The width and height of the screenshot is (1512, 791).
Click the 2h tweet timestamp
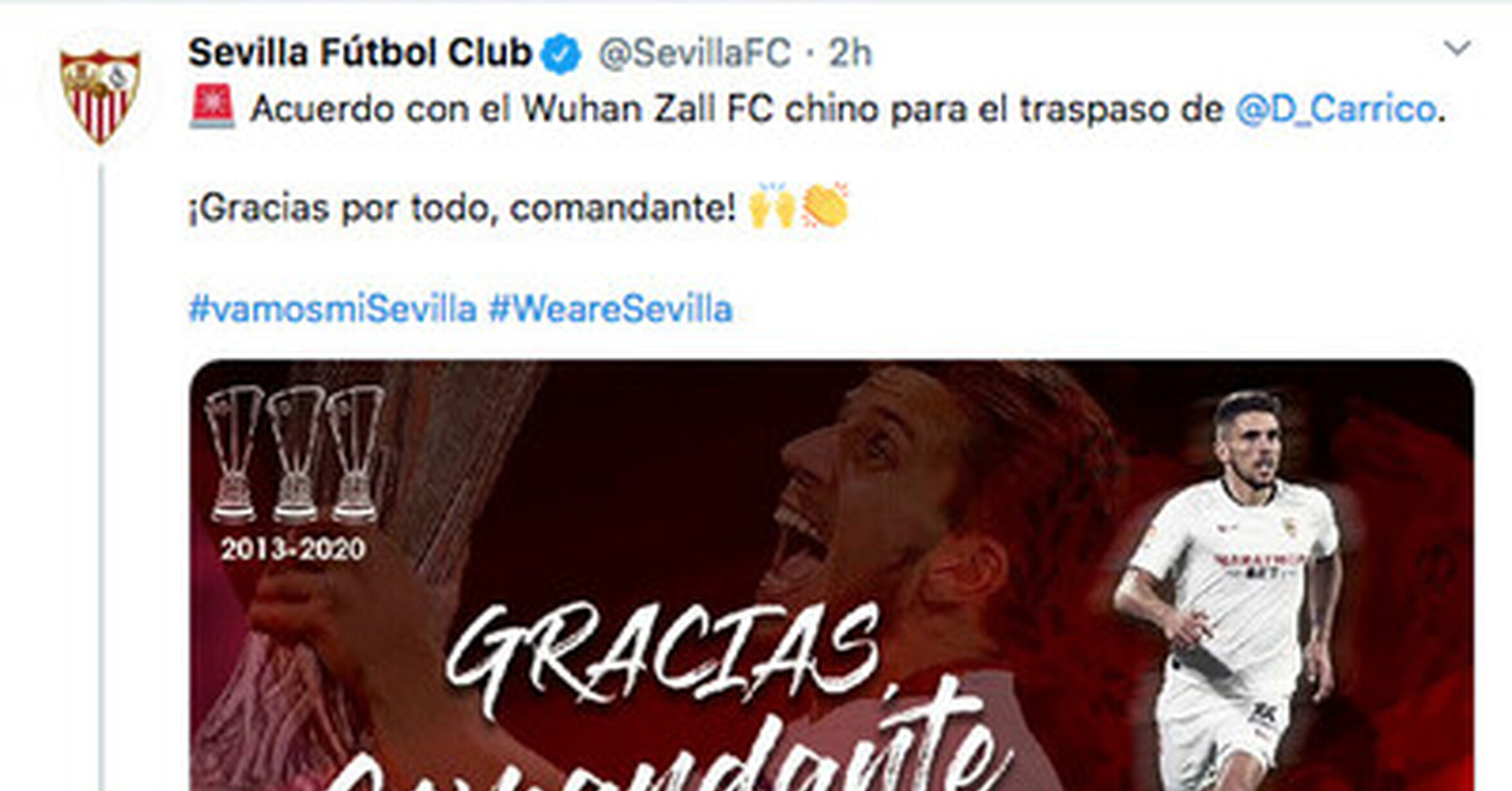pyautogui.click(x=849, y=53)
